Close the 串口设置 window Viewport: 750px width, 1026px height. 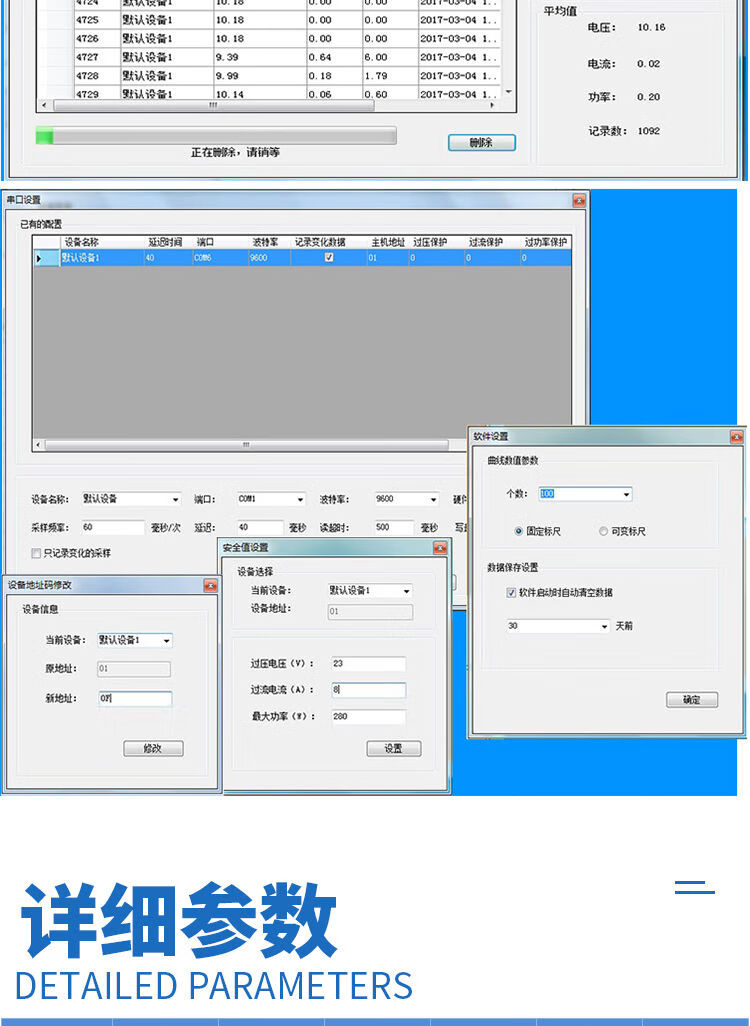click(x=578, y=201)
